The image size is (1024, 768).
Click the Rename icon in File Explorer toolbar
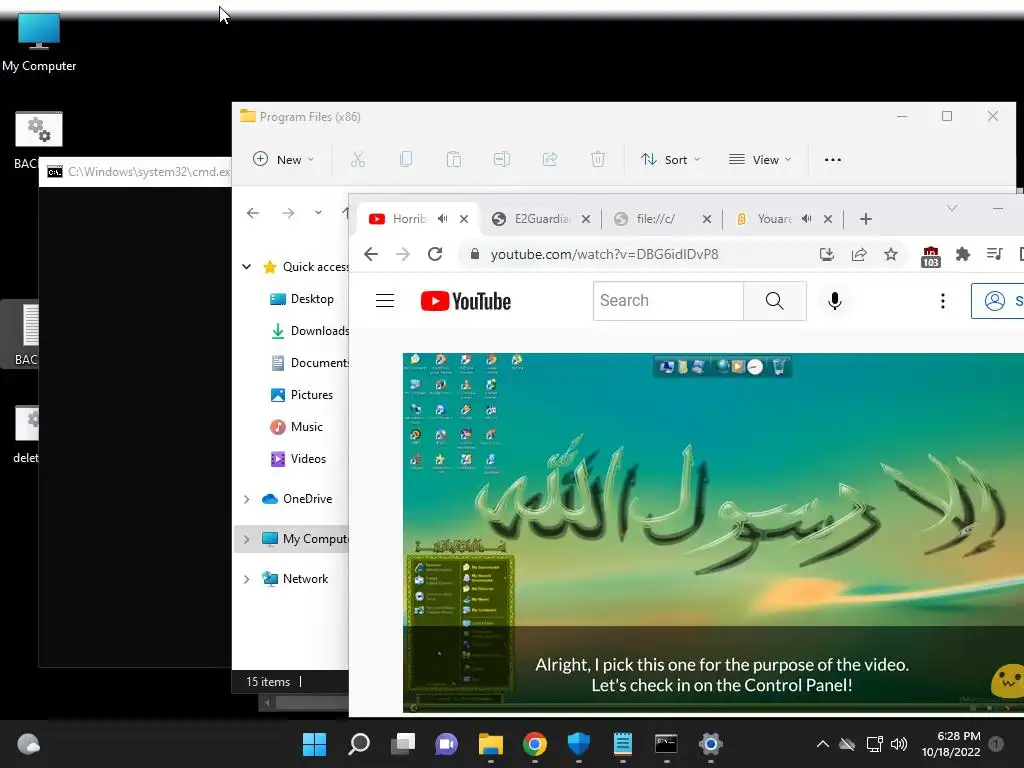pos(502,159)
